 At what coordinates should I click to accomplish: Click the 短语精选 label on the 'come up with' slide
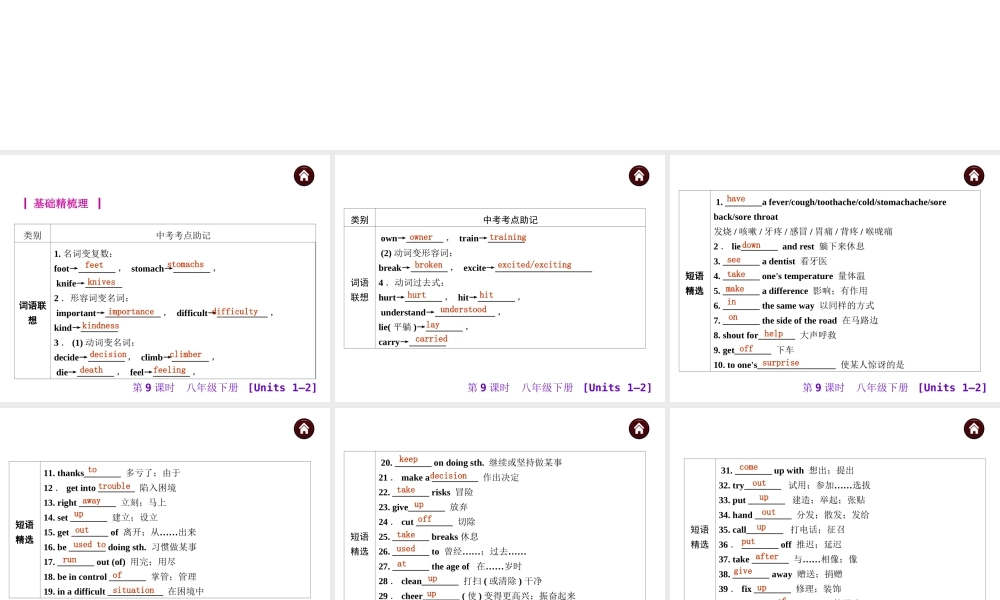700,537
